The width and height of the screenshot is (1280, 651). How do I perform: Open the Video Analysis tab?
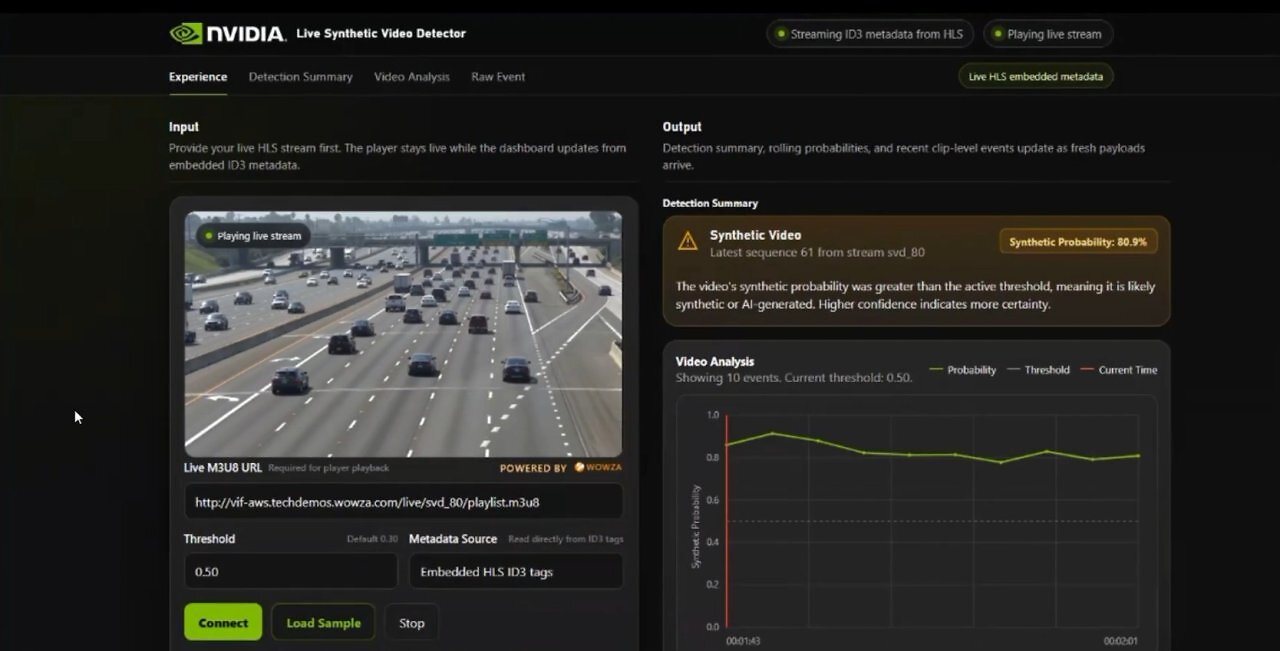[412, 77]
